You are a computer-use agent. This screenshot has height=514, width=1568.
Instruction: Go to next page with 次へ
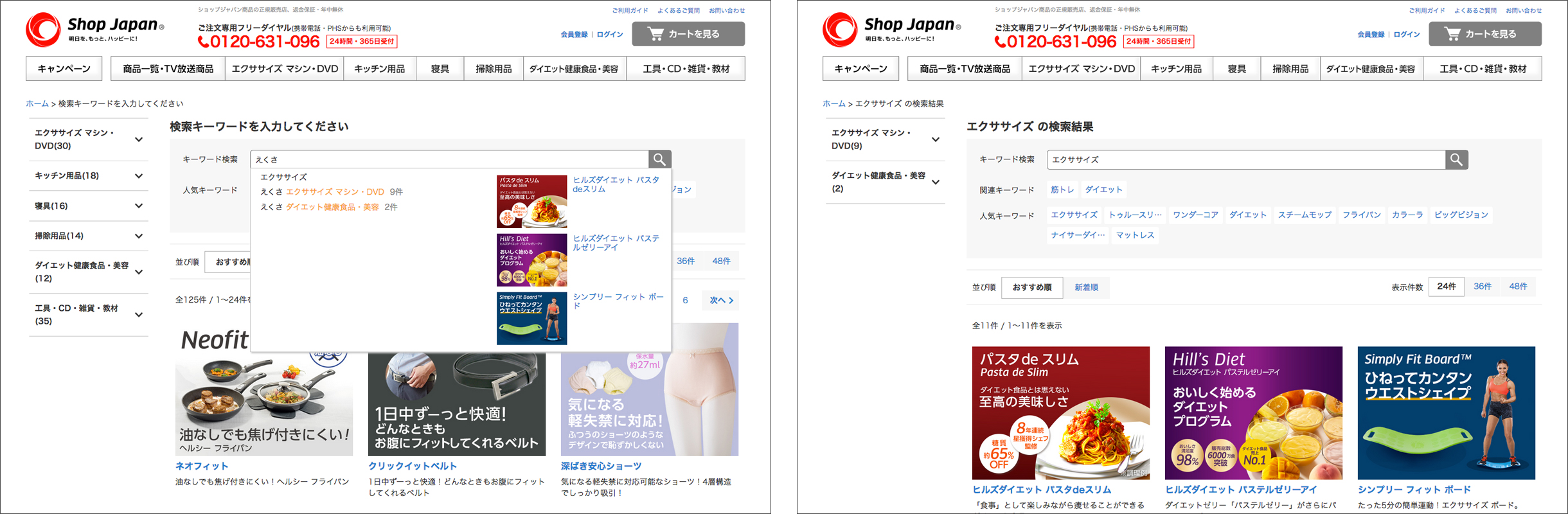tap(721, 300)
